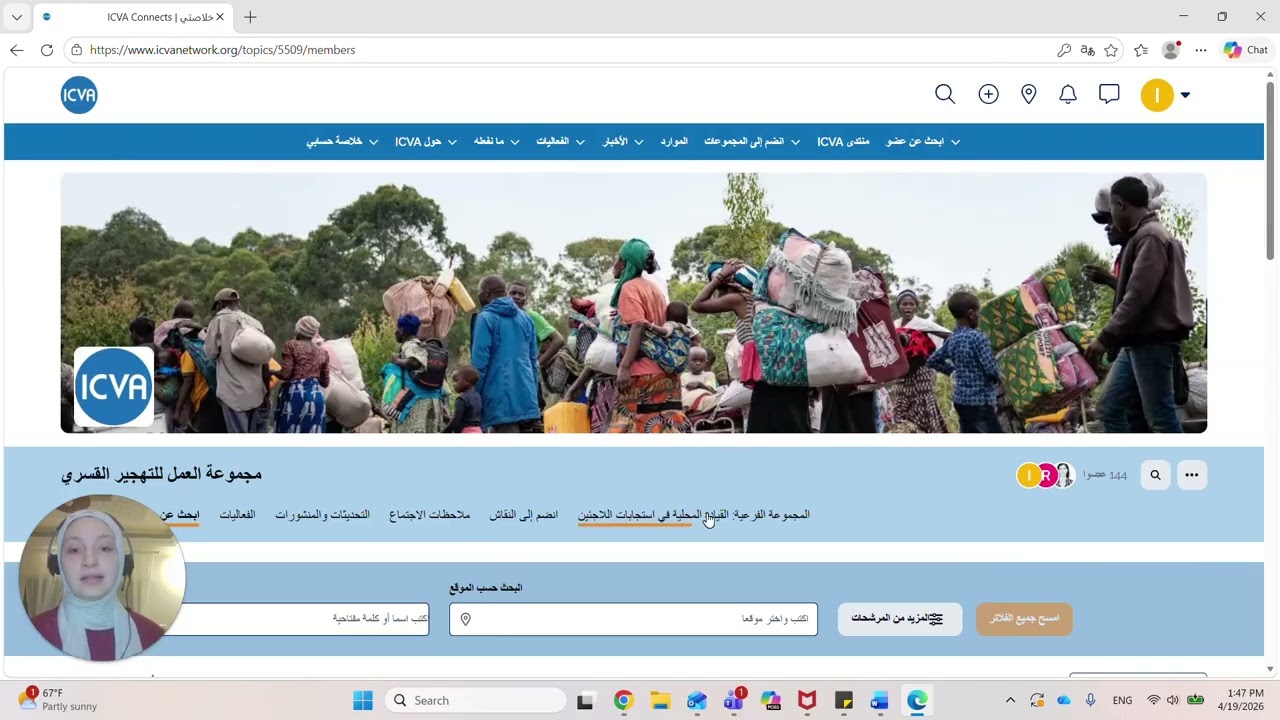Screen dimensions: 1280x720
Task: Open Google Chrome from taskbar
Action: point(623,700)
